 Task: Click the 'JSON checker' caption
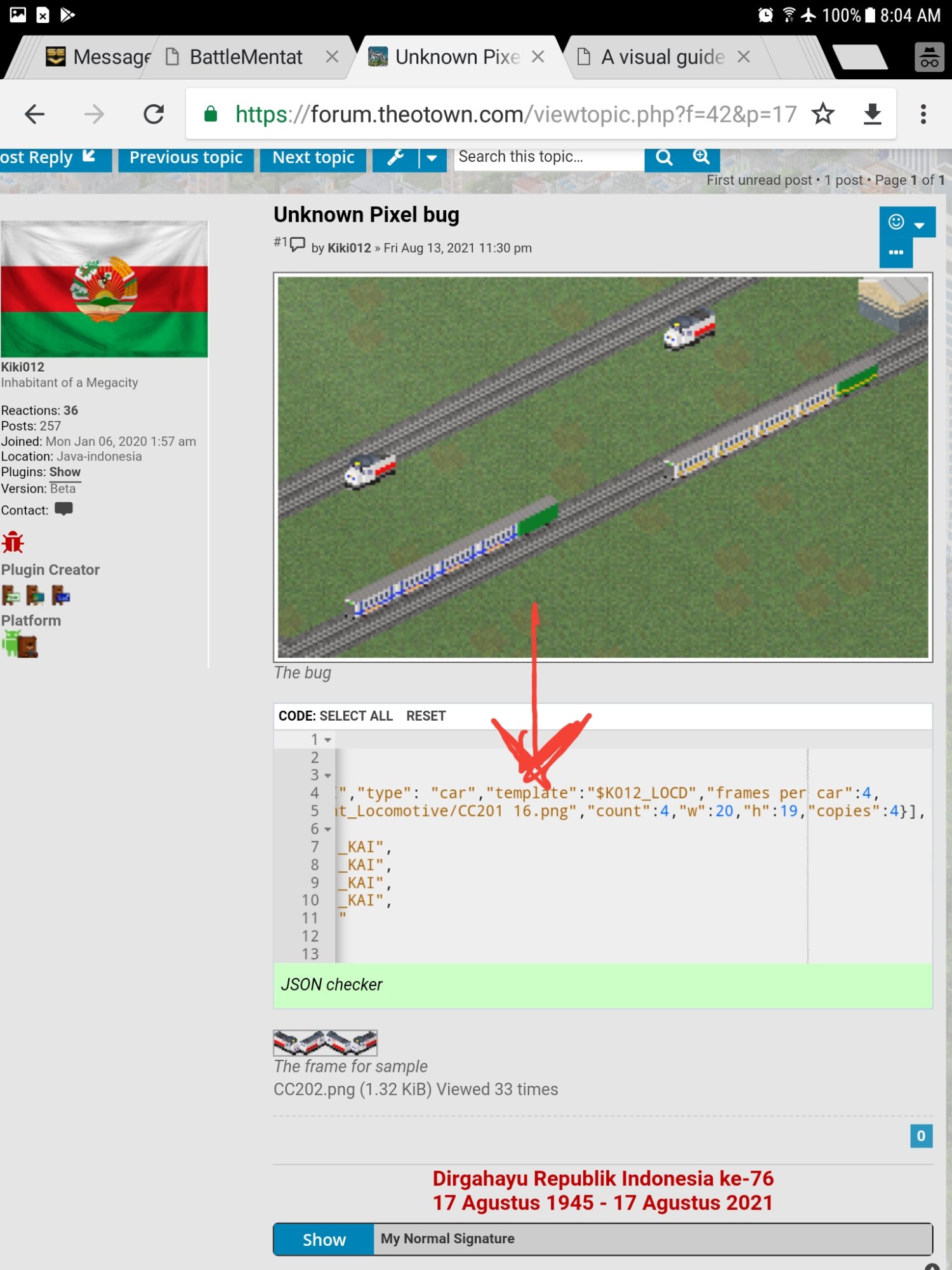(331, 984)
